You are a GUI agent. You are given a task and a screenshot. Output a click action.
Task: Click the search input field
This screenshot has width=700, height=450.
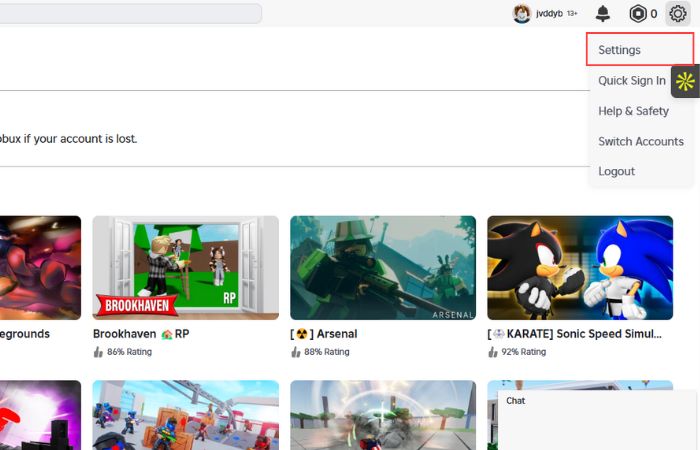tap(130, 13)
